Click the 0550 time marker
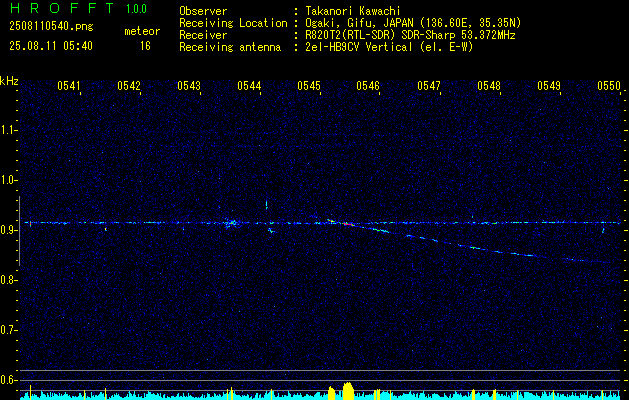 [609, 86]
